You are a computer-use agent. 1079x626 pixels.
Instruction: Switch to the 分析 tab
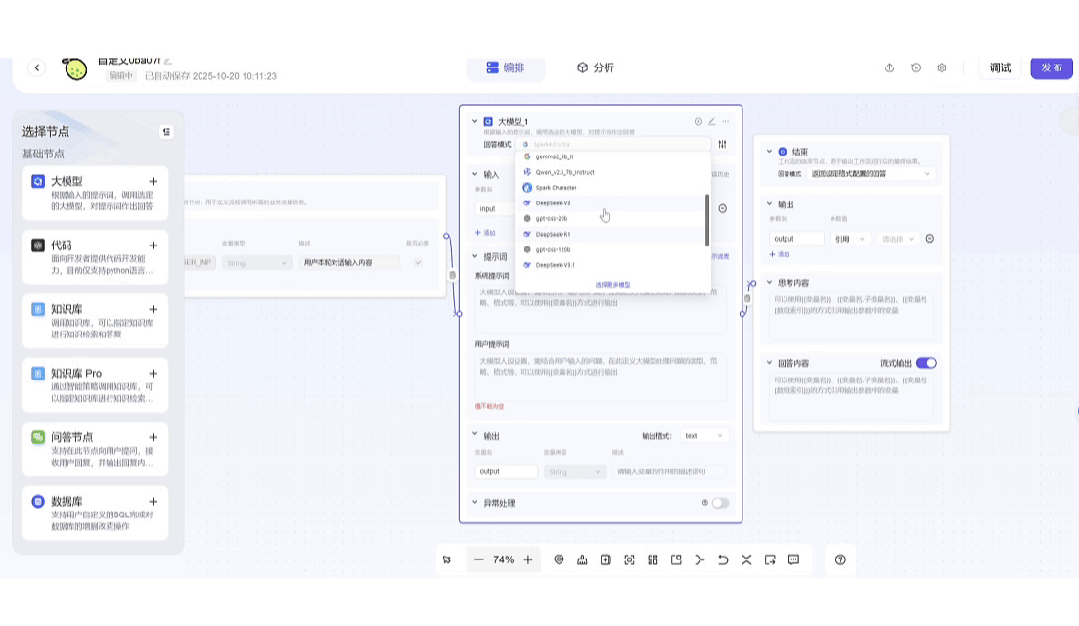(x=595, y=68)
